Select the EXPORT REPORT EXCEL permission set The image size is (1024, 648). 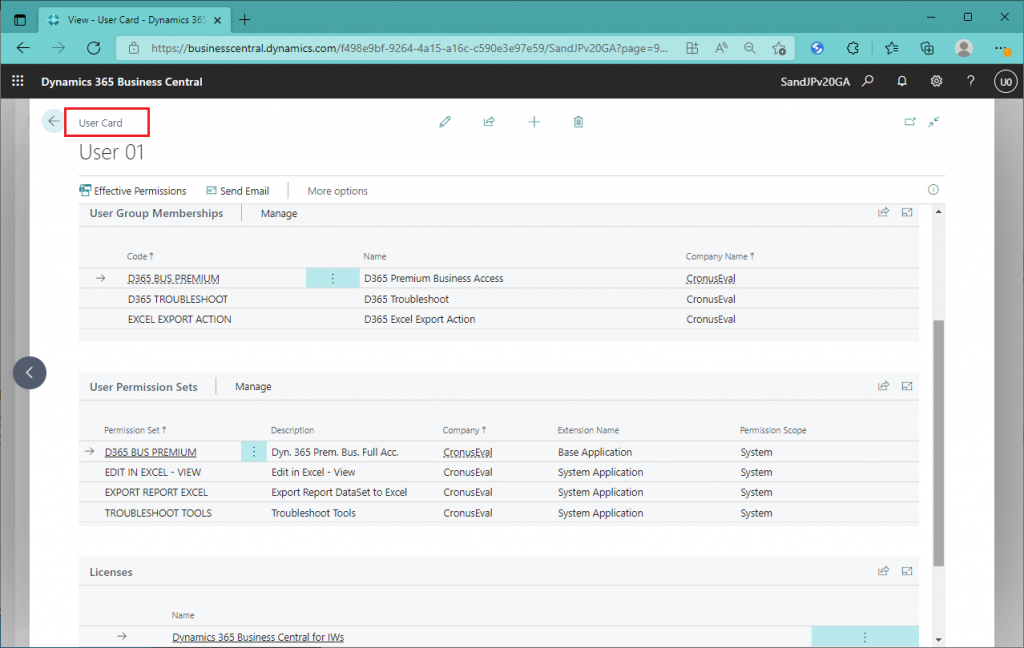(498, 493)
